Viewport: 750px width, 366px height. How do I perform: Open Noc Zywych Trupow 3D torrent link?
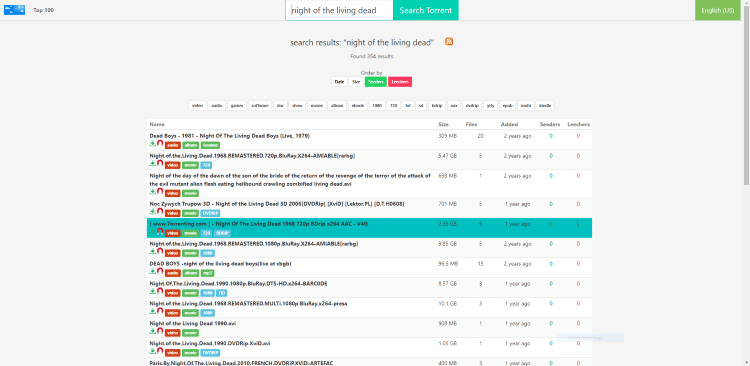[277, 204]
